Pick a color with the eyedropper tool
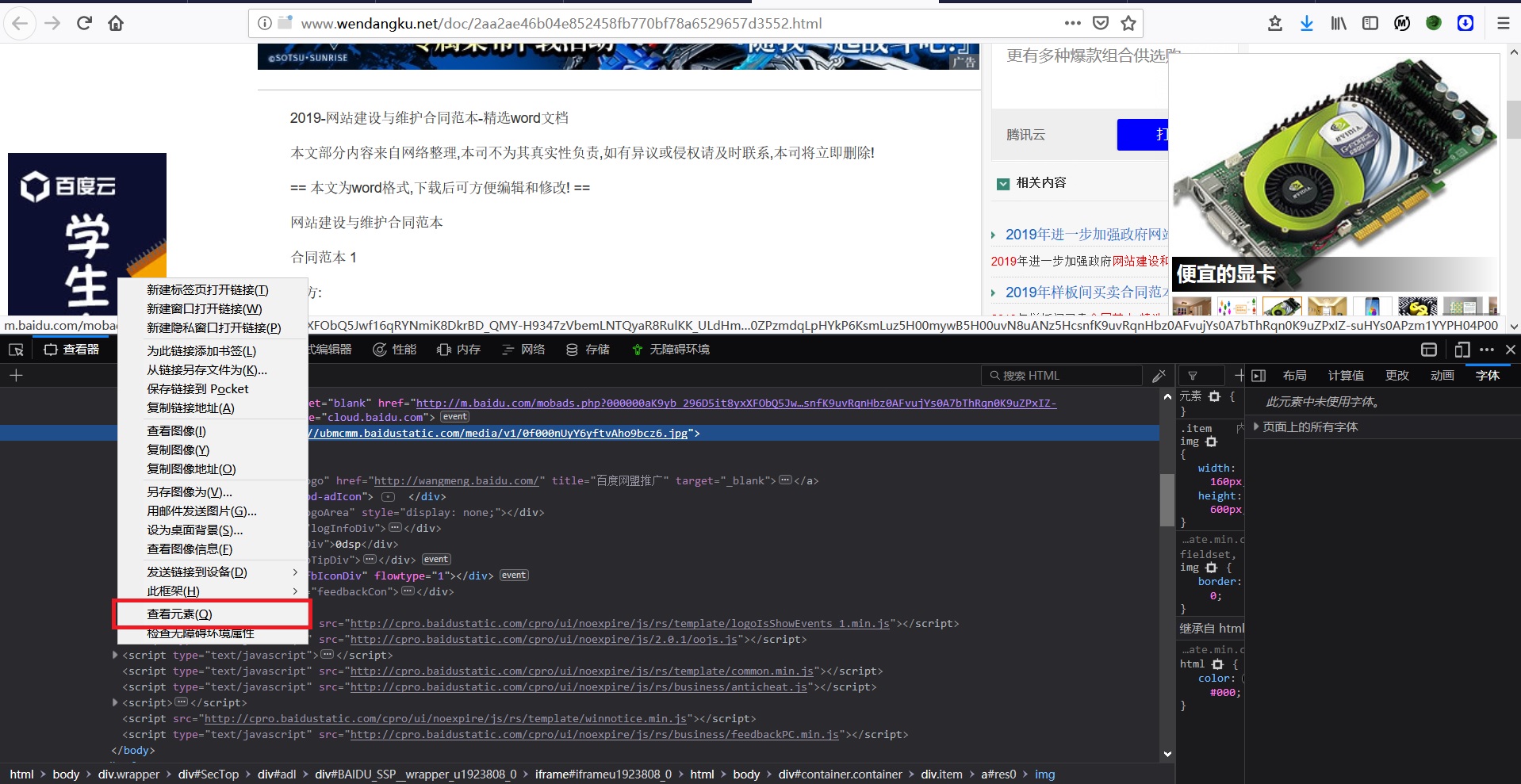 [x=1159, y=375]
